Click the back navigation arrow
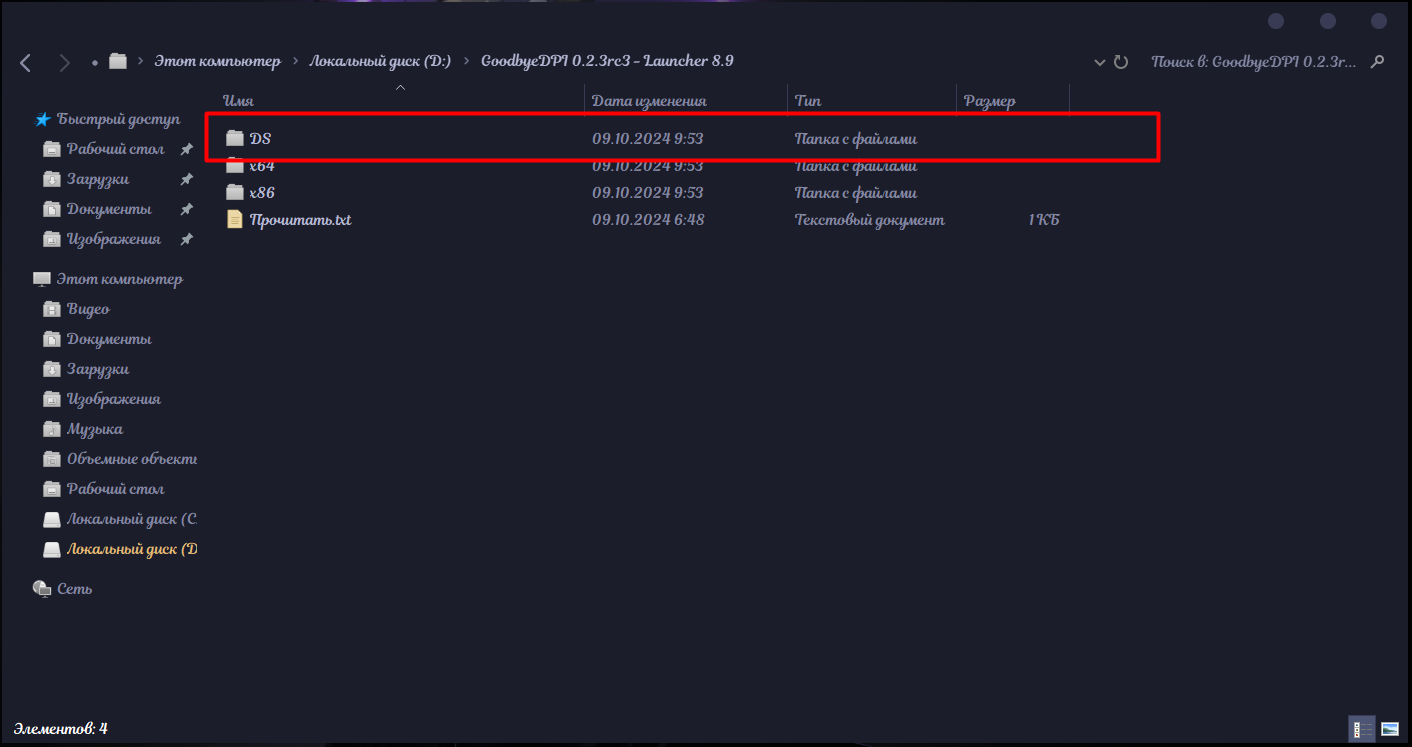The image size is (1412, 747). pyautogui.click(x=26, y=63)
